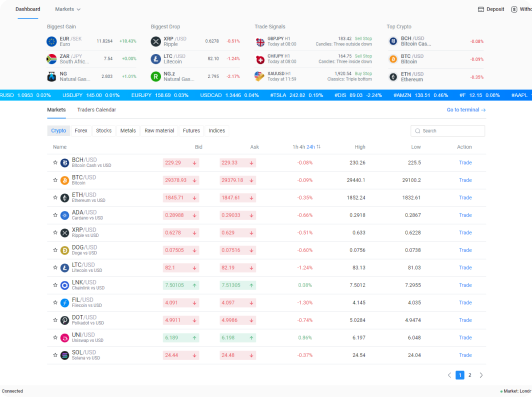Star the LNK/USD row as favorite

pos(55,285)
